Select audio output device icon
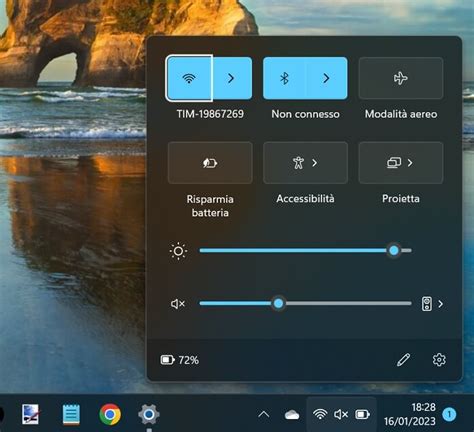This screenshot has width=474, height=432. click(427, 304)
